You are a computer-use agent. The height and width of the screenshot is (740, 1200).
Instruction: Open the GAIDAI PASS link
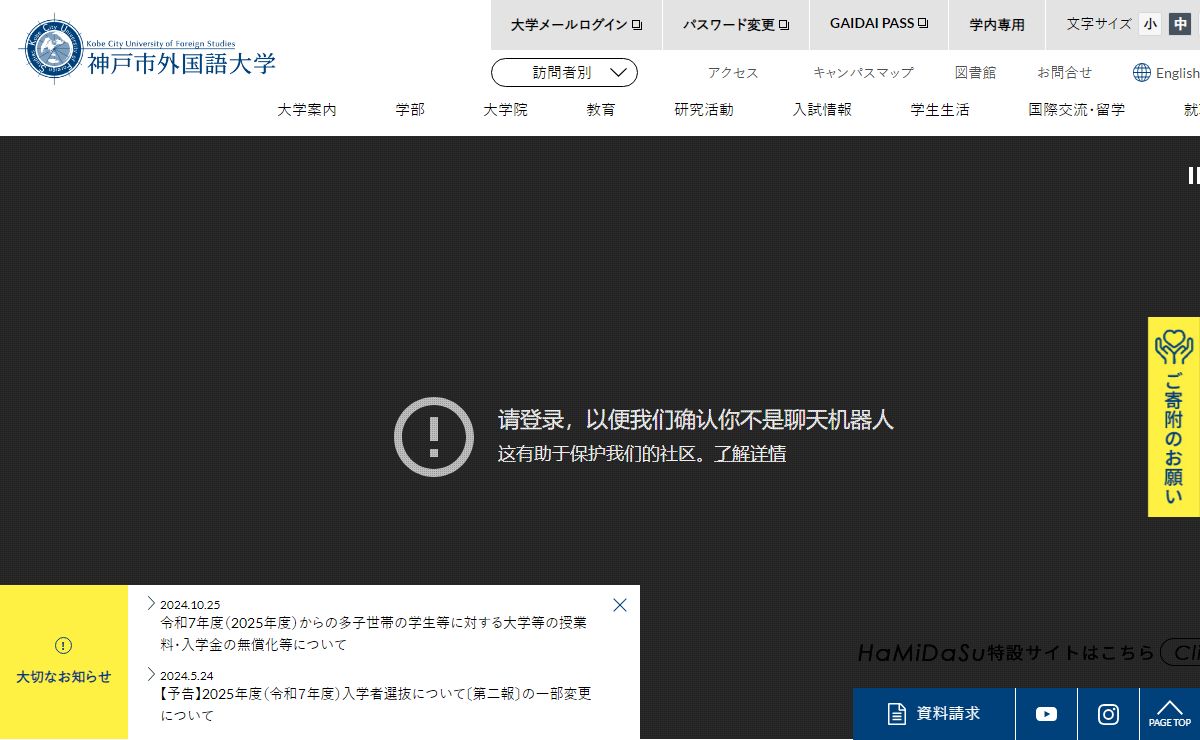(x=879, y=25)
